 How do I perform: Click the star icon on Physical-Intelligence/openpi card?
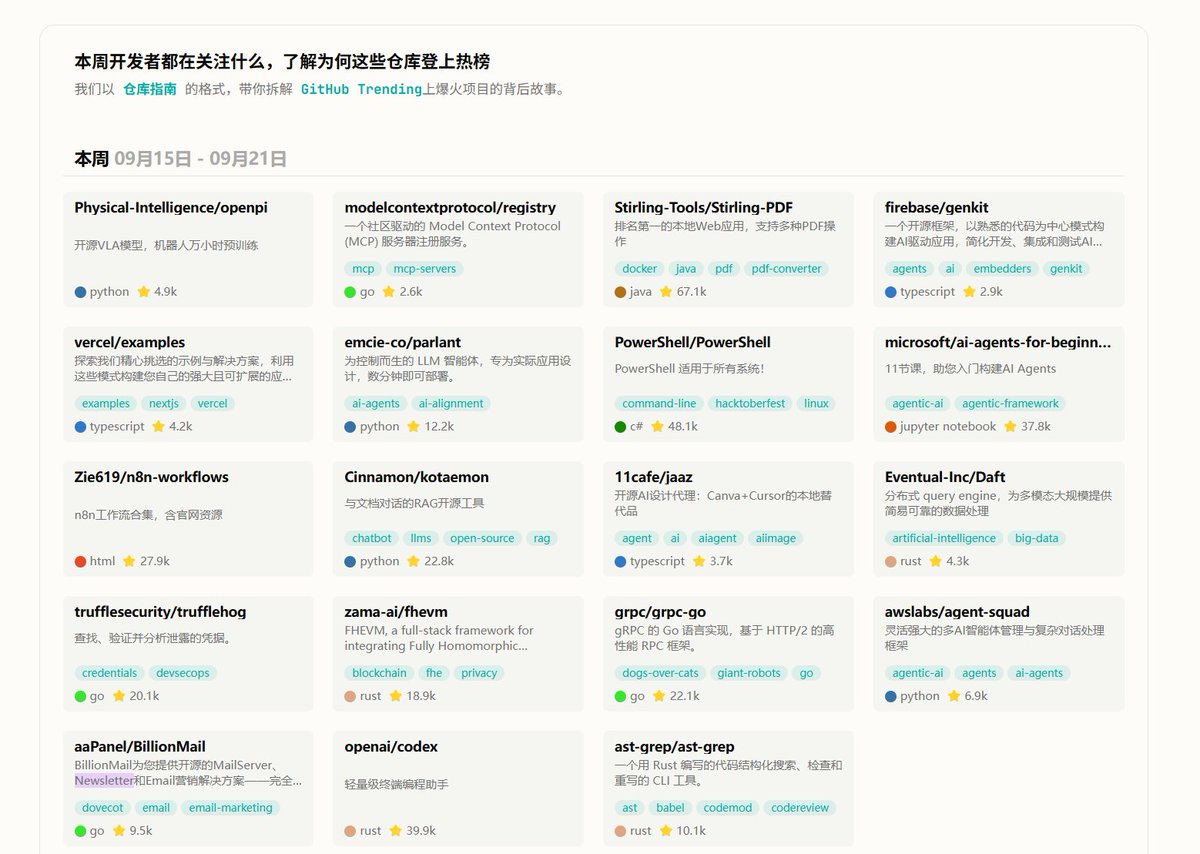point(143,292)
